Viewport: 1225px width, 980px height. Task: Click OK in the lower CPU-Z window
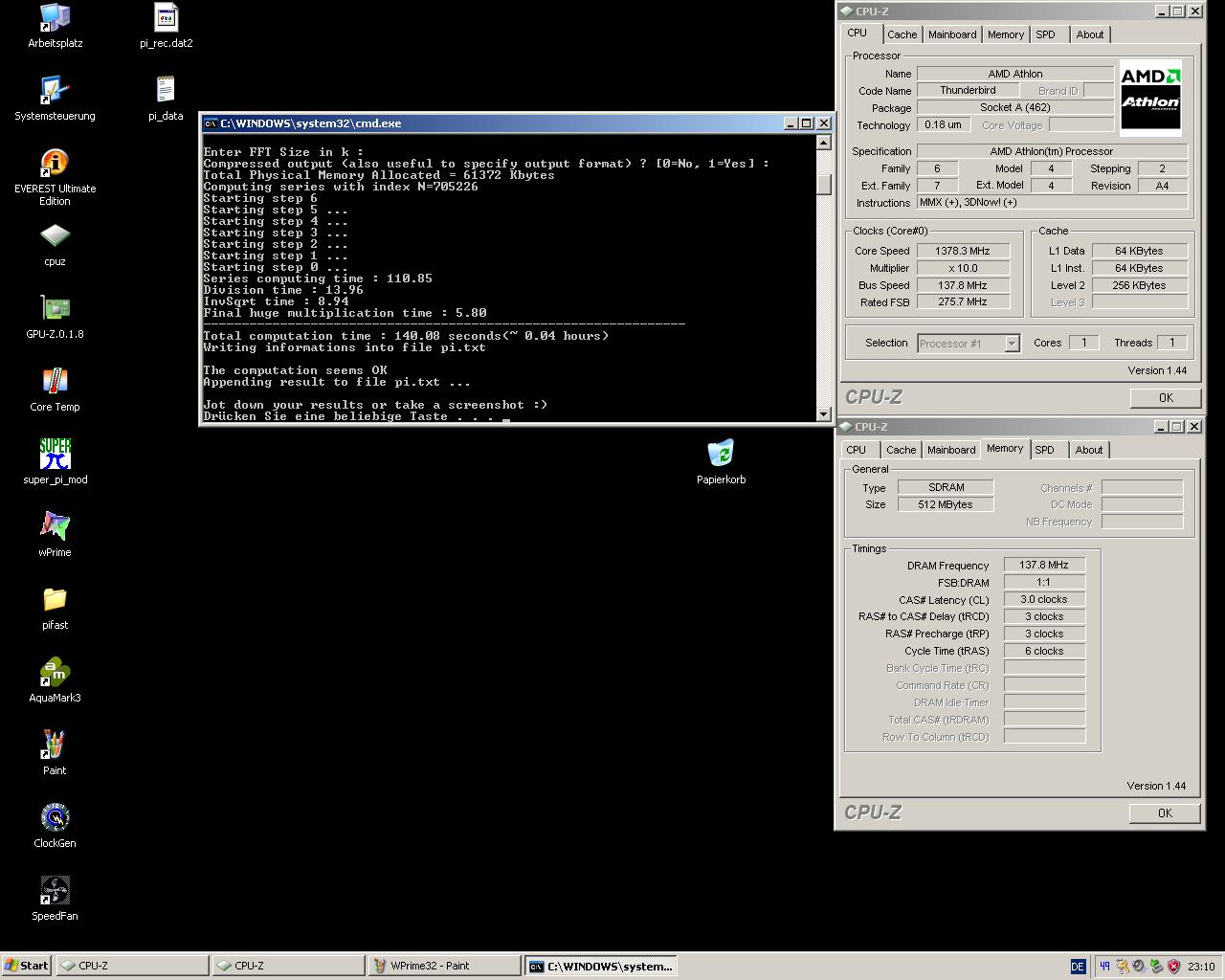pyautogui.click(x=1165, y=813)
